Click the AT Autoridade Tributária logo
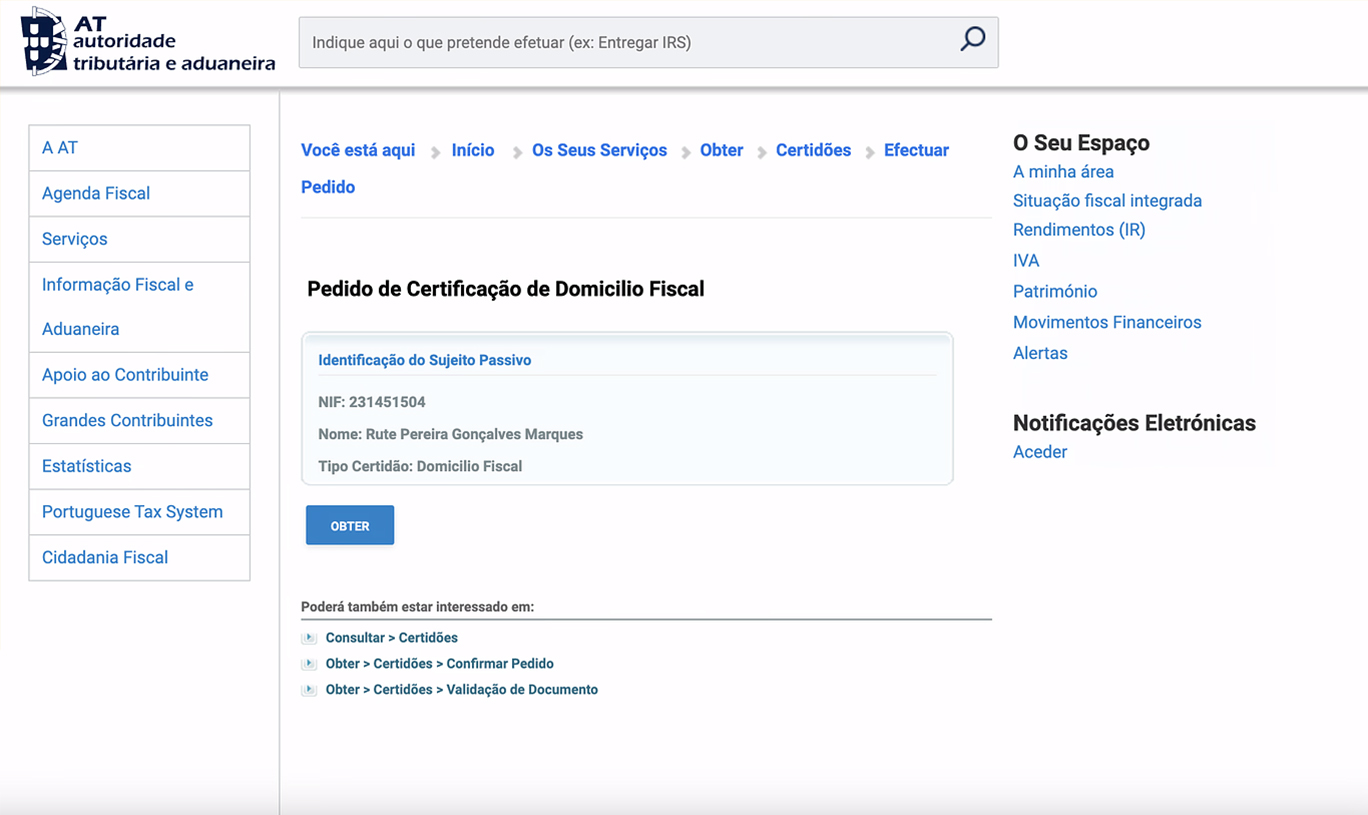This screenshot has width=1368, height=815. pyautogui.click(x=148, y=42)
